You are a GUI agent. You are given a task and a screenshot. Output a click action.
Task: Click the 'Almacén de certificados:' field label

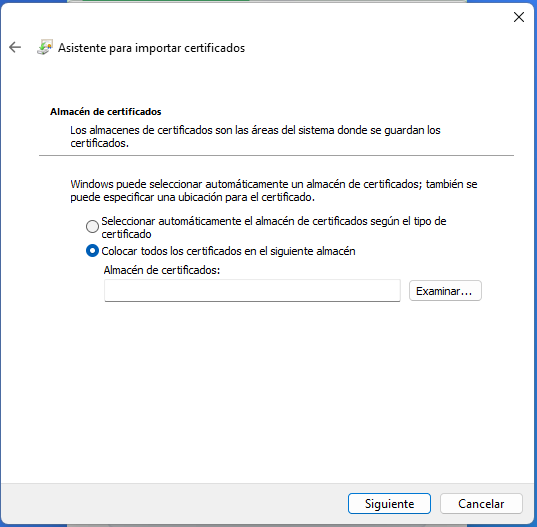tap(162, 270)
